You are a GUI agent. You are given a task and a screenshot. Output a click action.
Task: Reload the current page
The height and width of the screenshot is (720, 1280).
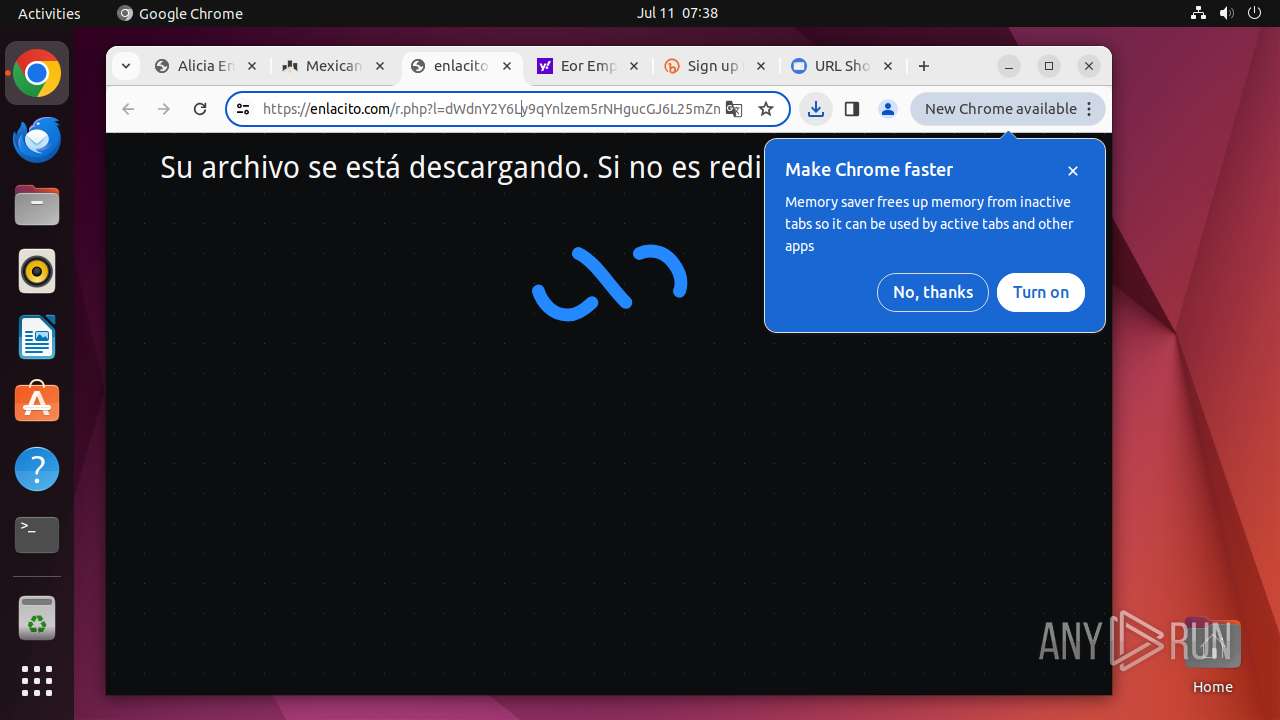(x=200, y=109)
